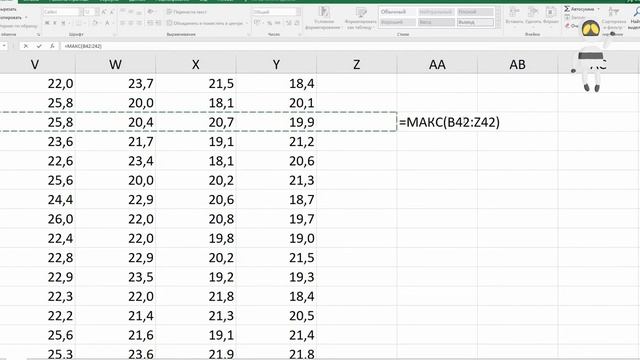The width and height of the screenshot is (640, 360).
Task: Confirm the formula with the checkmark icon
Action: click(x=39, y=46)
